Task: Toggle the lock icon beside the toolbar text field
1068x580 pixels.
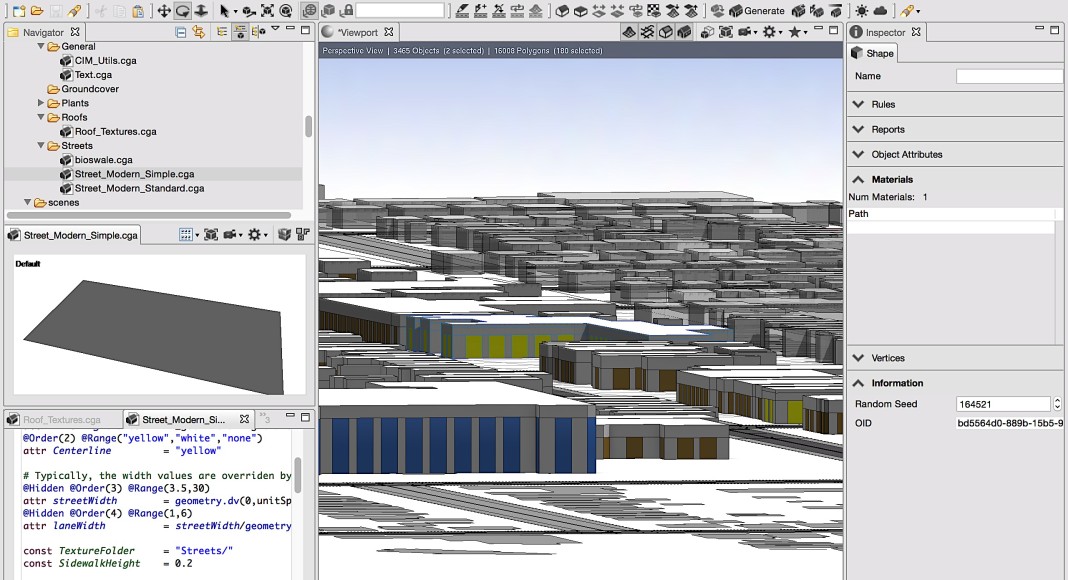Action: click(346, 10)
